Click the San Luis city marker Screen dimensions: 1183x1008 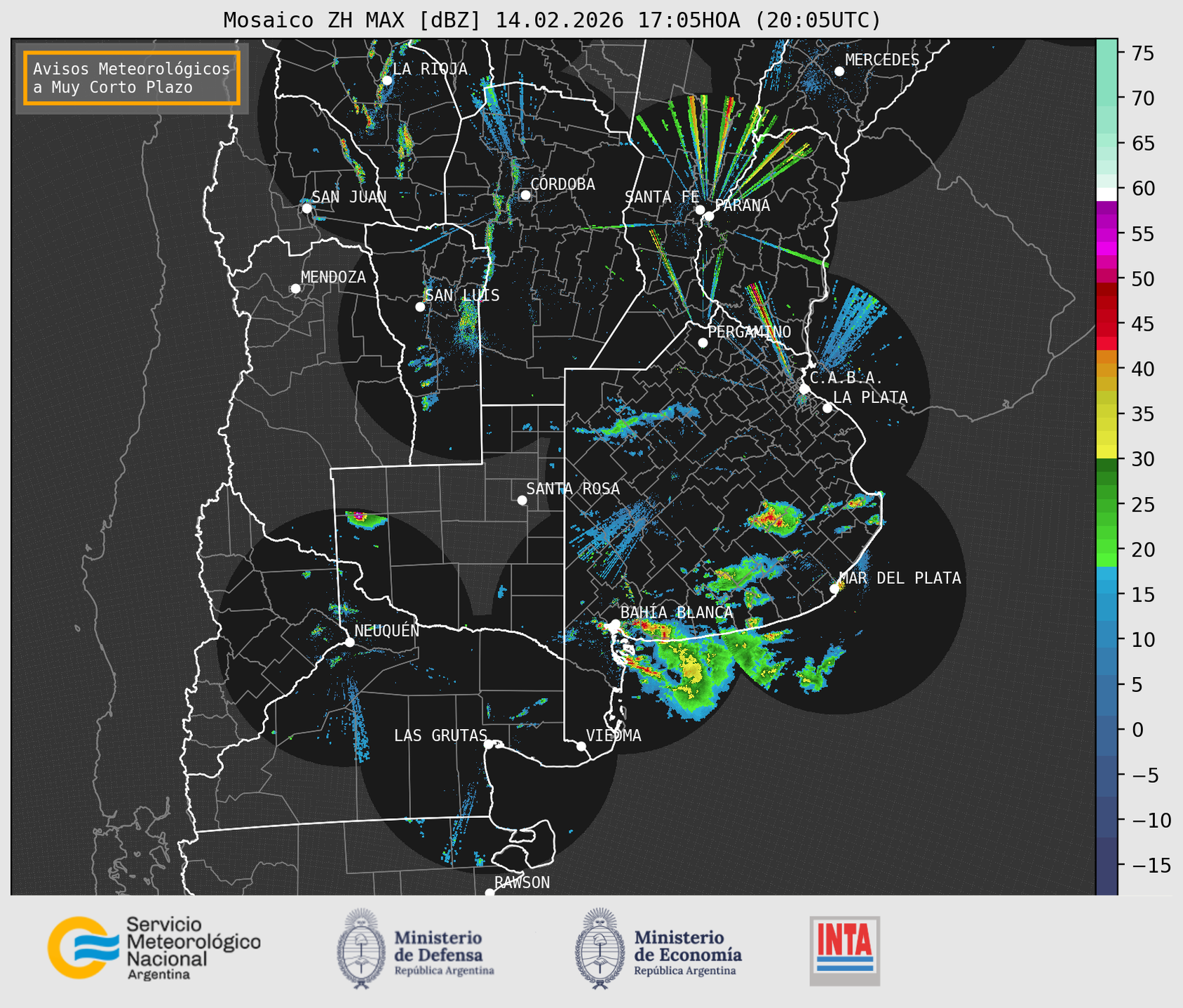[420, 306]
